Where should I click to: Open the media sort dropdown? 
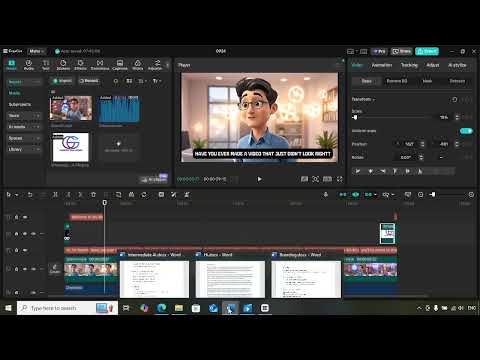pyautogui.click(x=142, y=81)
